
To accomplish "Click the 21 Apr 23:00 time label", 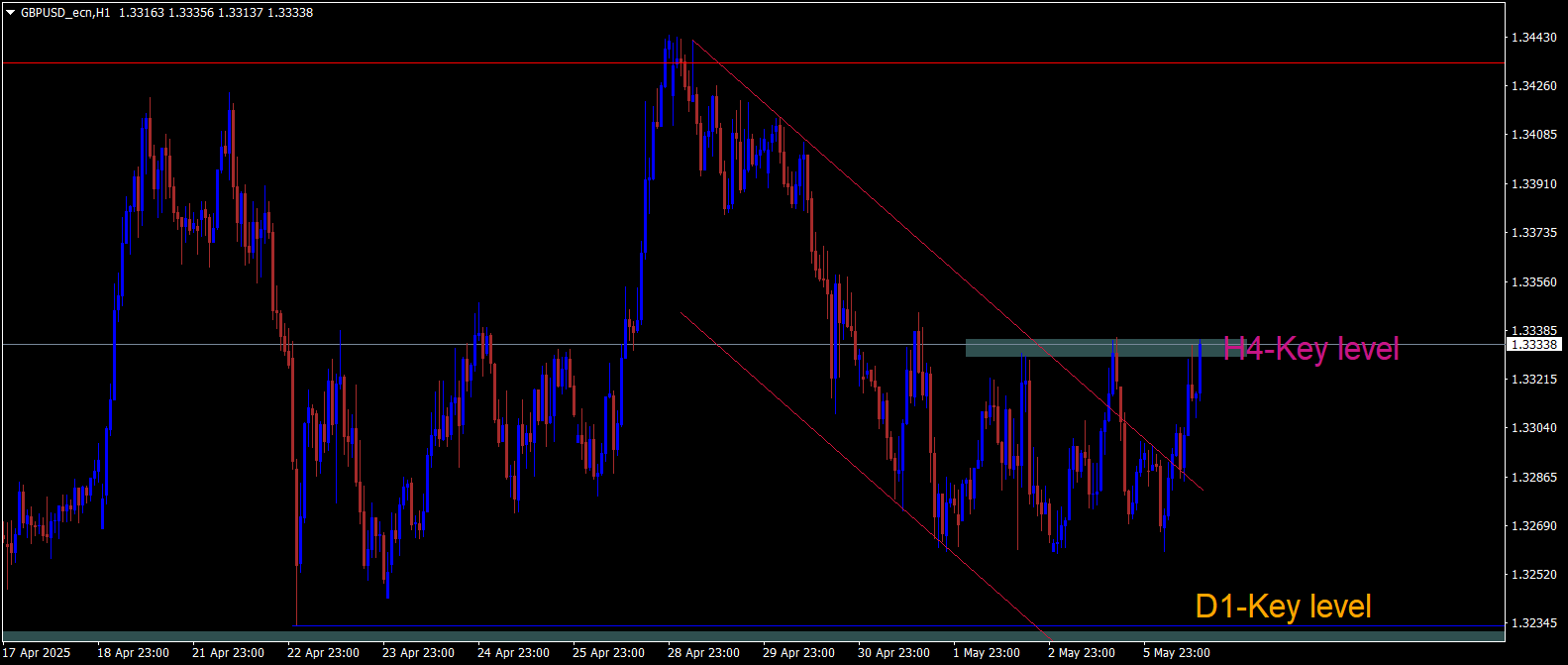I will pos(228,653).
